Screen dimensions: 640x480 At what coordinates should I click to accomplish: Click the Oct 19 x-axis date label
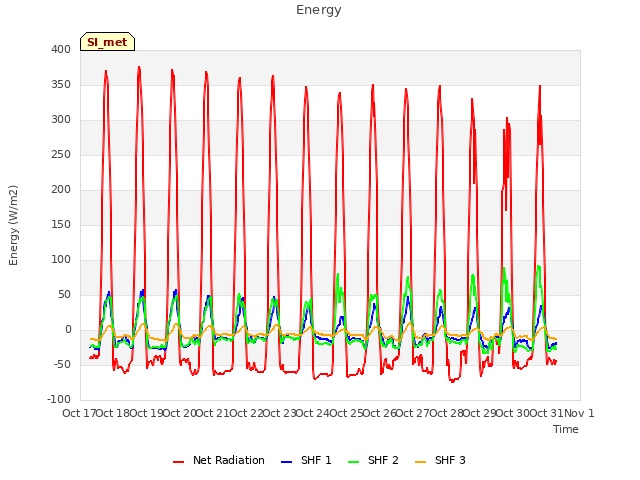click(147, 413)
